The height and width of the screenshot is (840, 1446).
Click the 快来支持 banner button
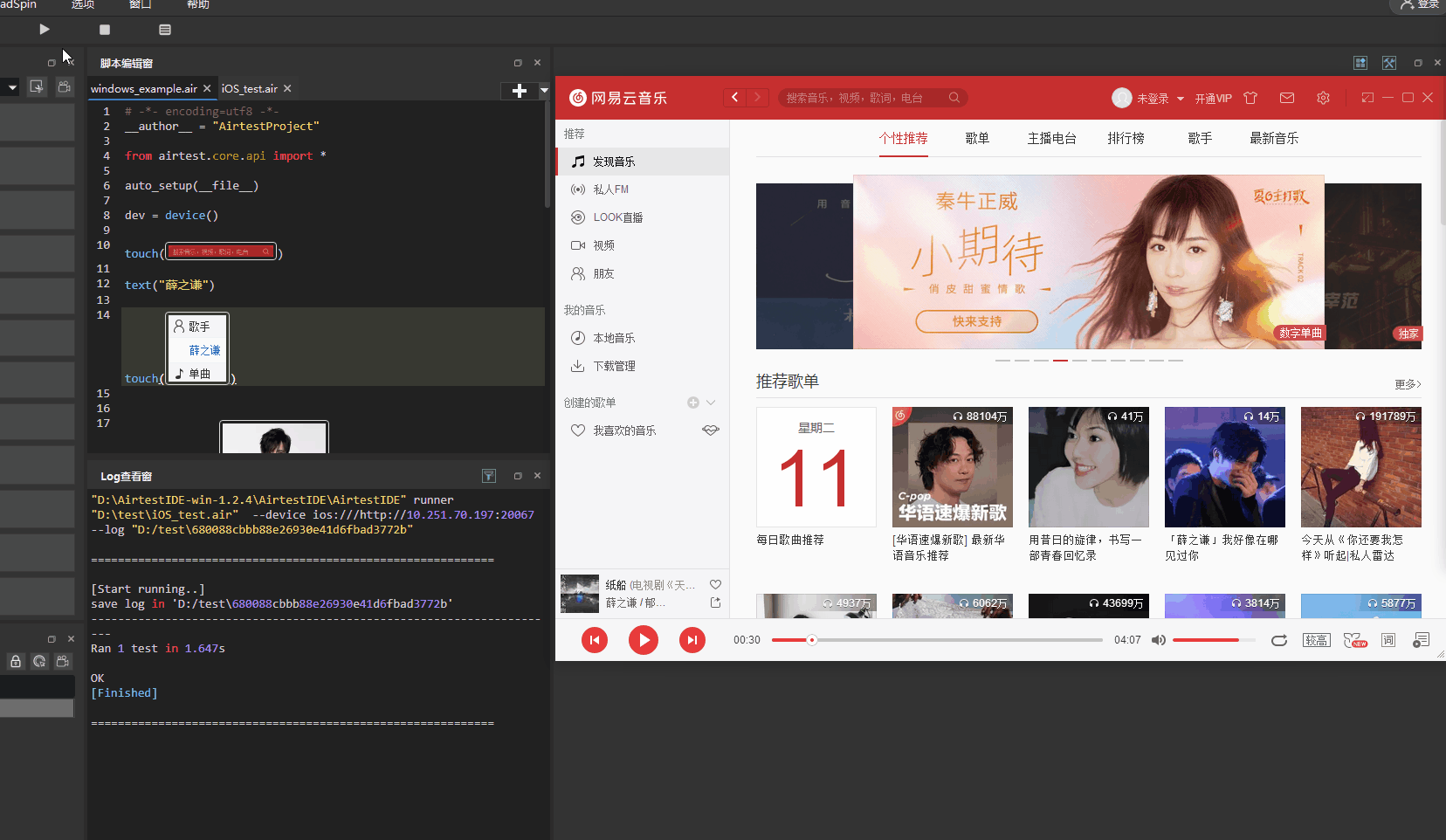click(976, 321)
